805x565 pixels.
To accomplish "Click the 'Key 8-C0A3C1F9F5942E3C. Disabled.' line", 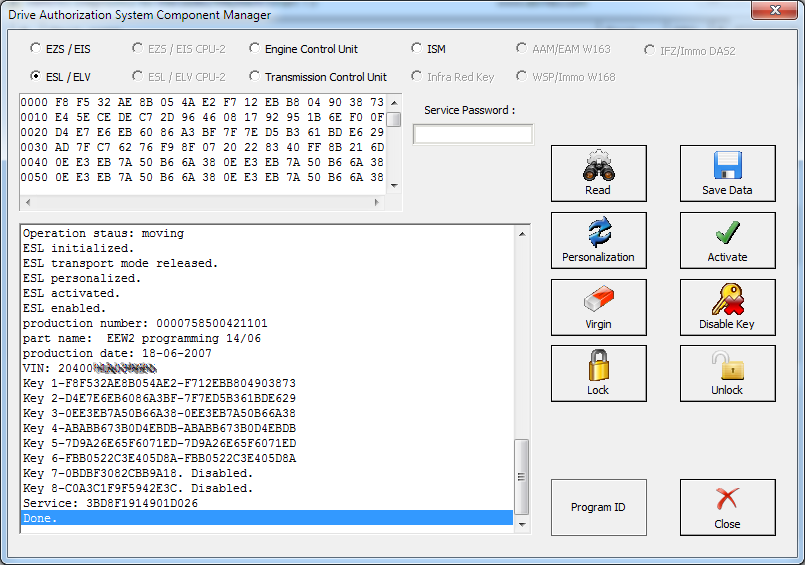I will [138, 488].
